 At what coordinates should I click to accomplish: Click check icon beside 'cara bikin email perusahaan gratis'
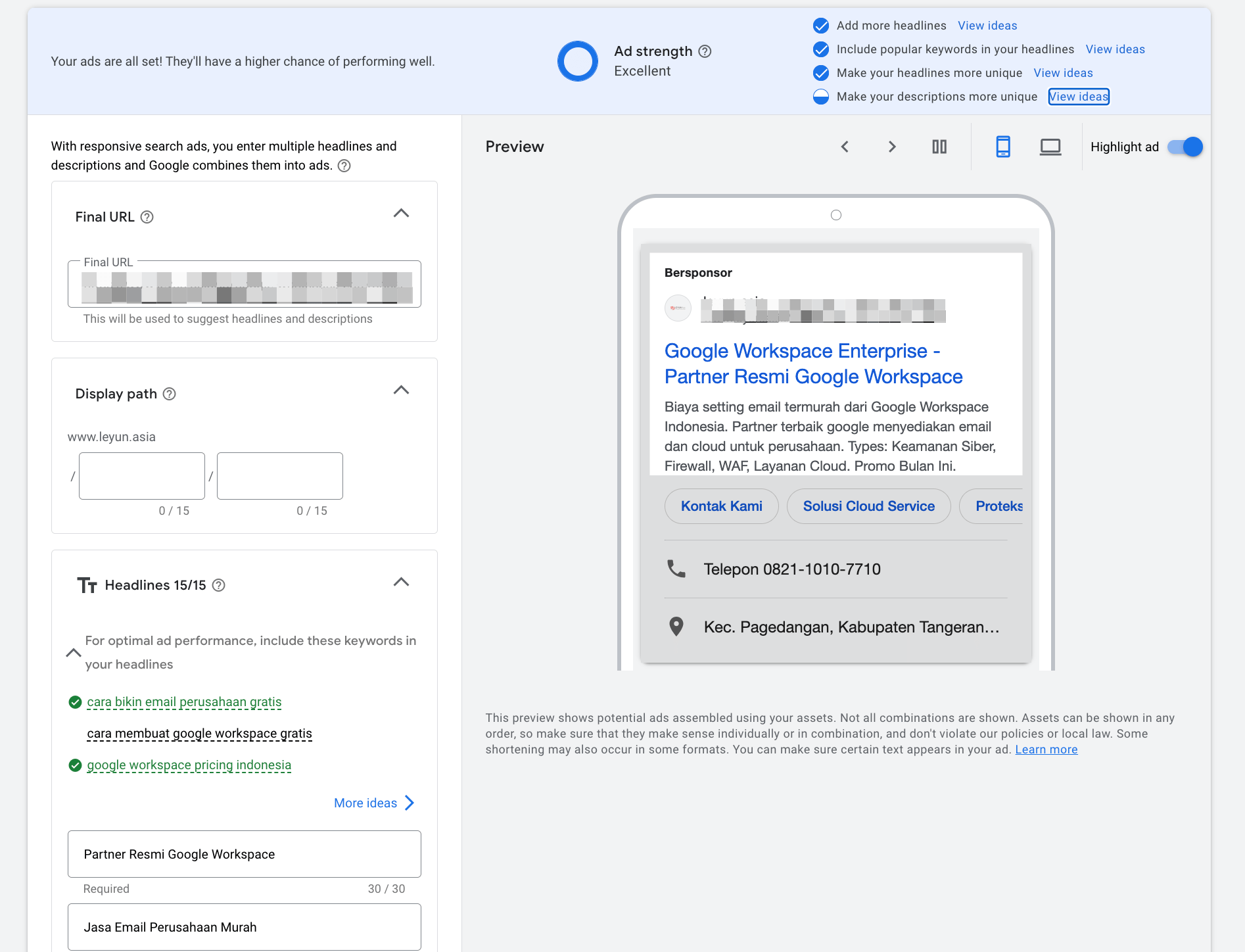pos(75,702)
